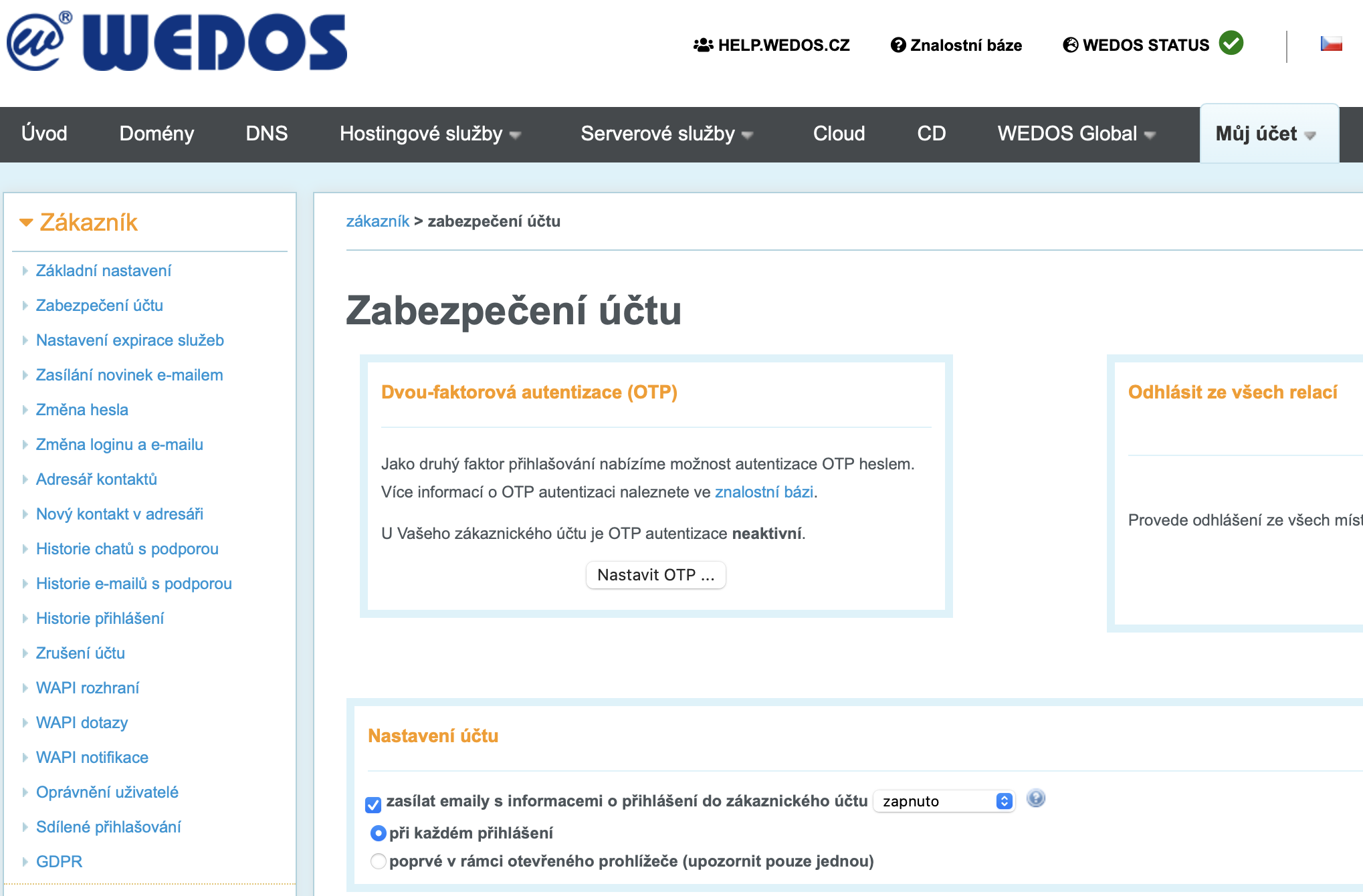Click the Czech flag language icon
The width and height of the screenshot is (1363, 896).
(1331, 44)
